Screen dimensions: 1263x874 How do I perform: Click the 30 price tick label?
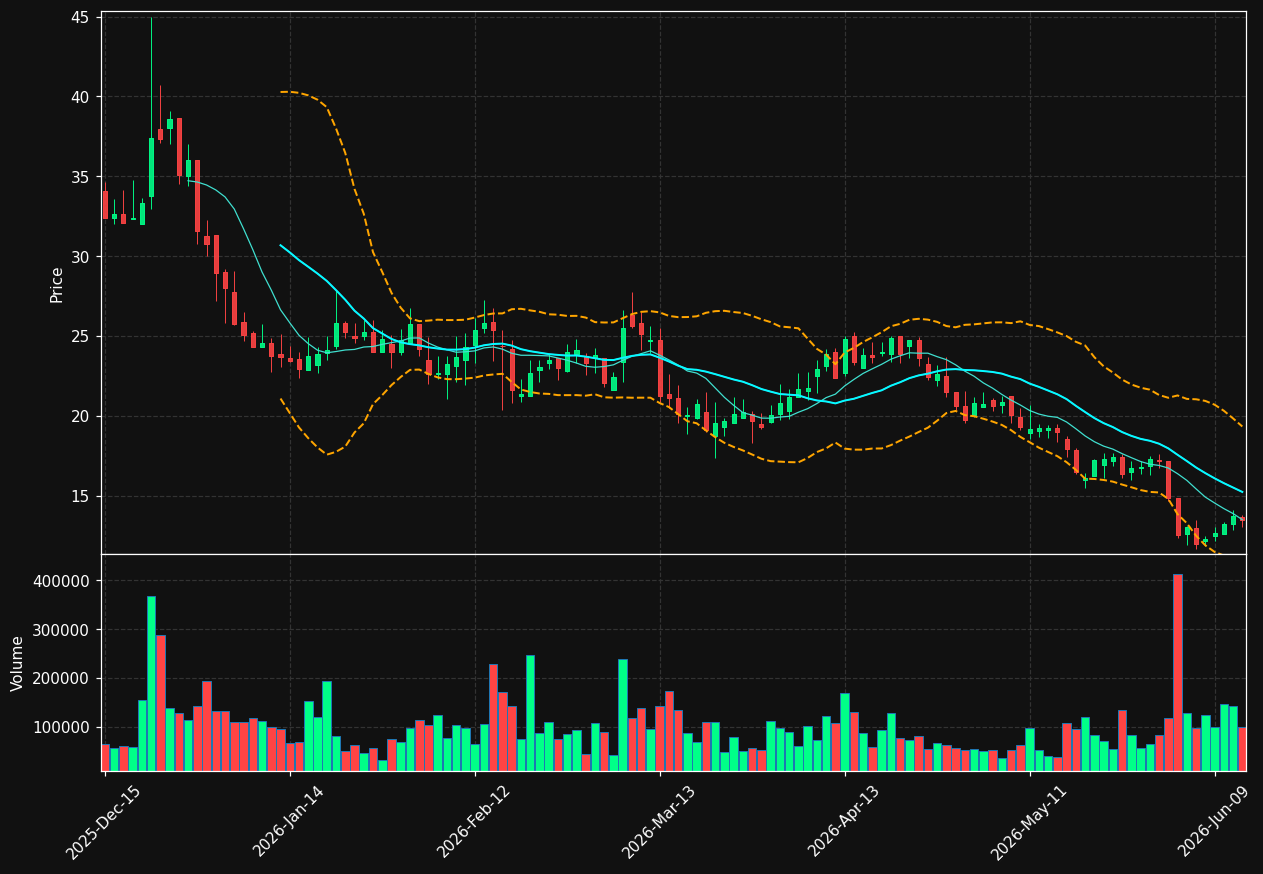click(x=81, y=257)
